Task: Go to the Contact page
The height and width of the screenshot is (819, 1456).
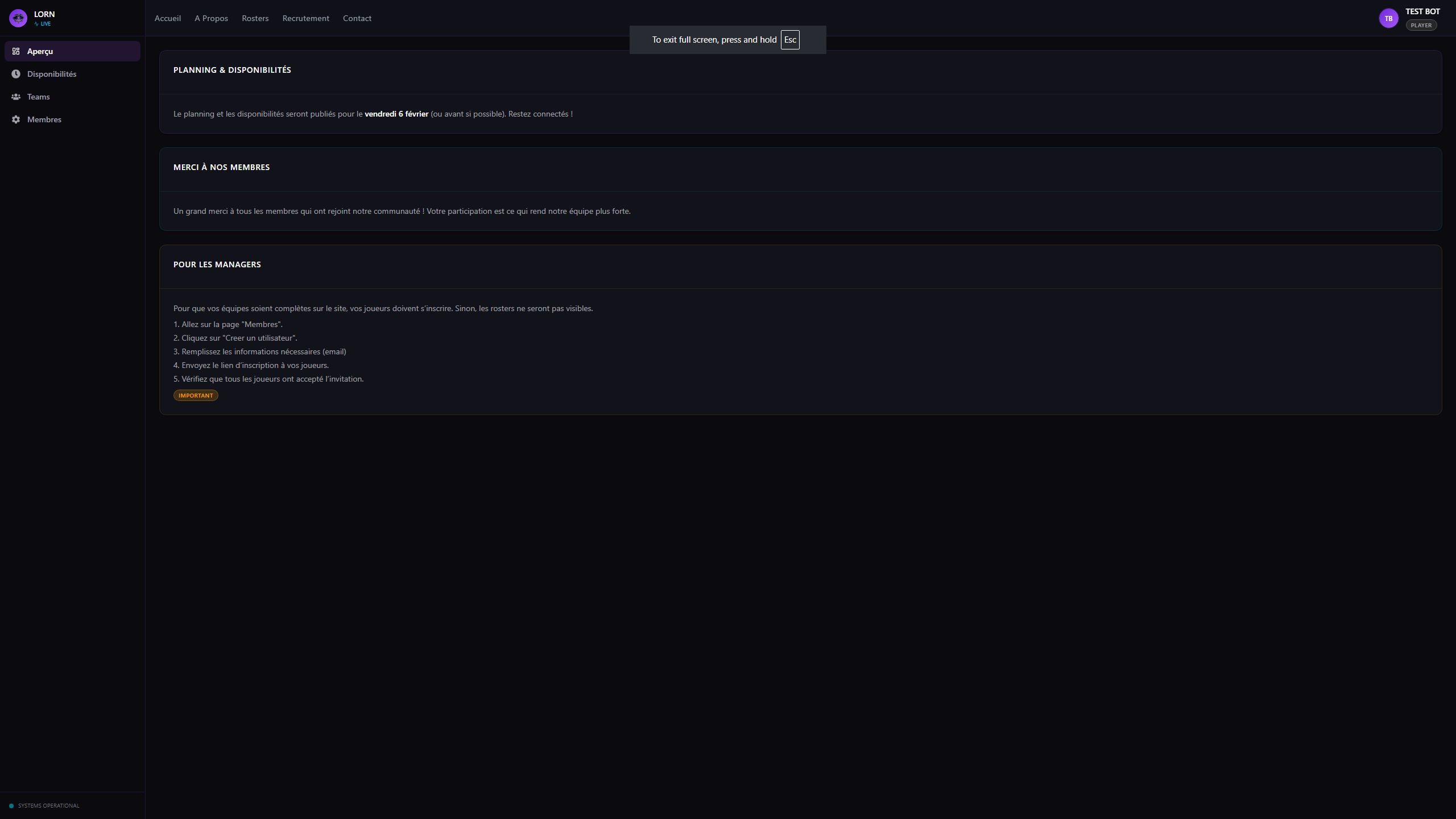Action: coord(357,18)
